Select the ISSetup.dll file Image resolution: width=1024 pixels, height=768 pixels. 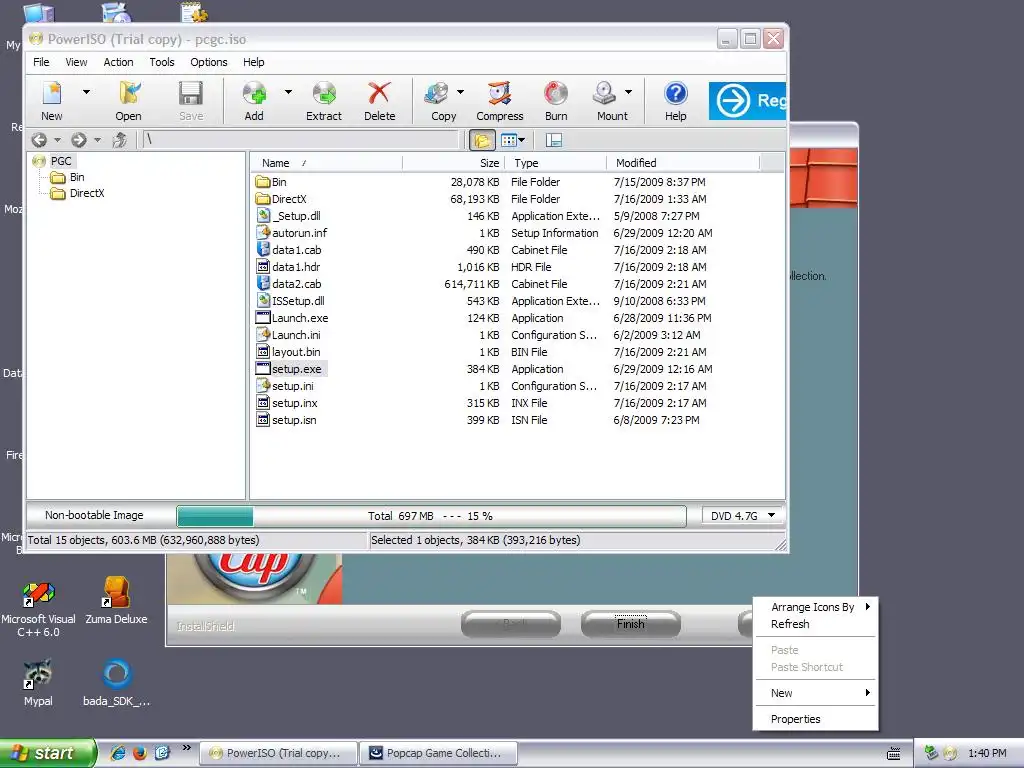click(x=298, y=301)
